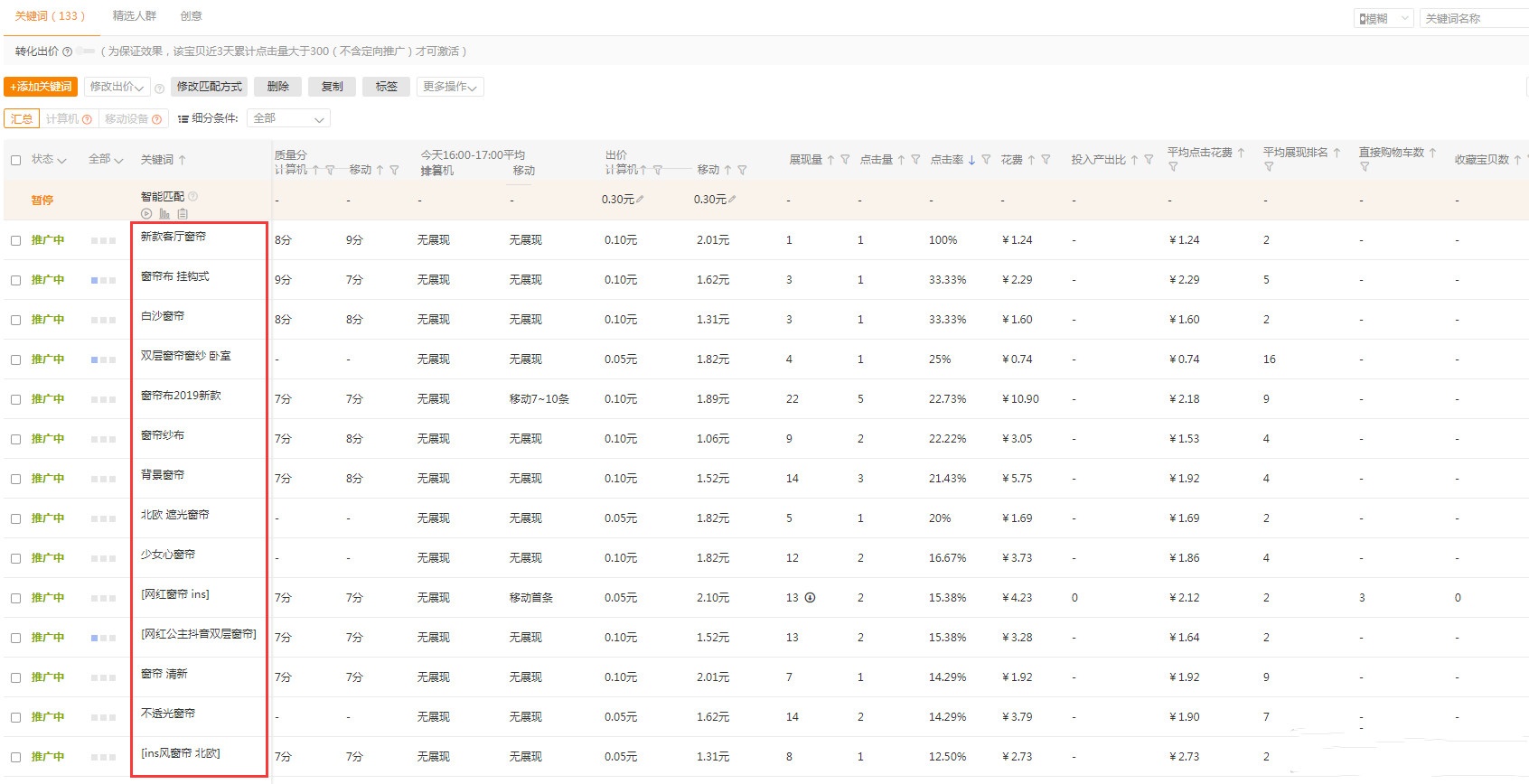Switch to the 精选人群 tab
The height and width of the screenshot is (784, 1529).
[x=135, y=16]
